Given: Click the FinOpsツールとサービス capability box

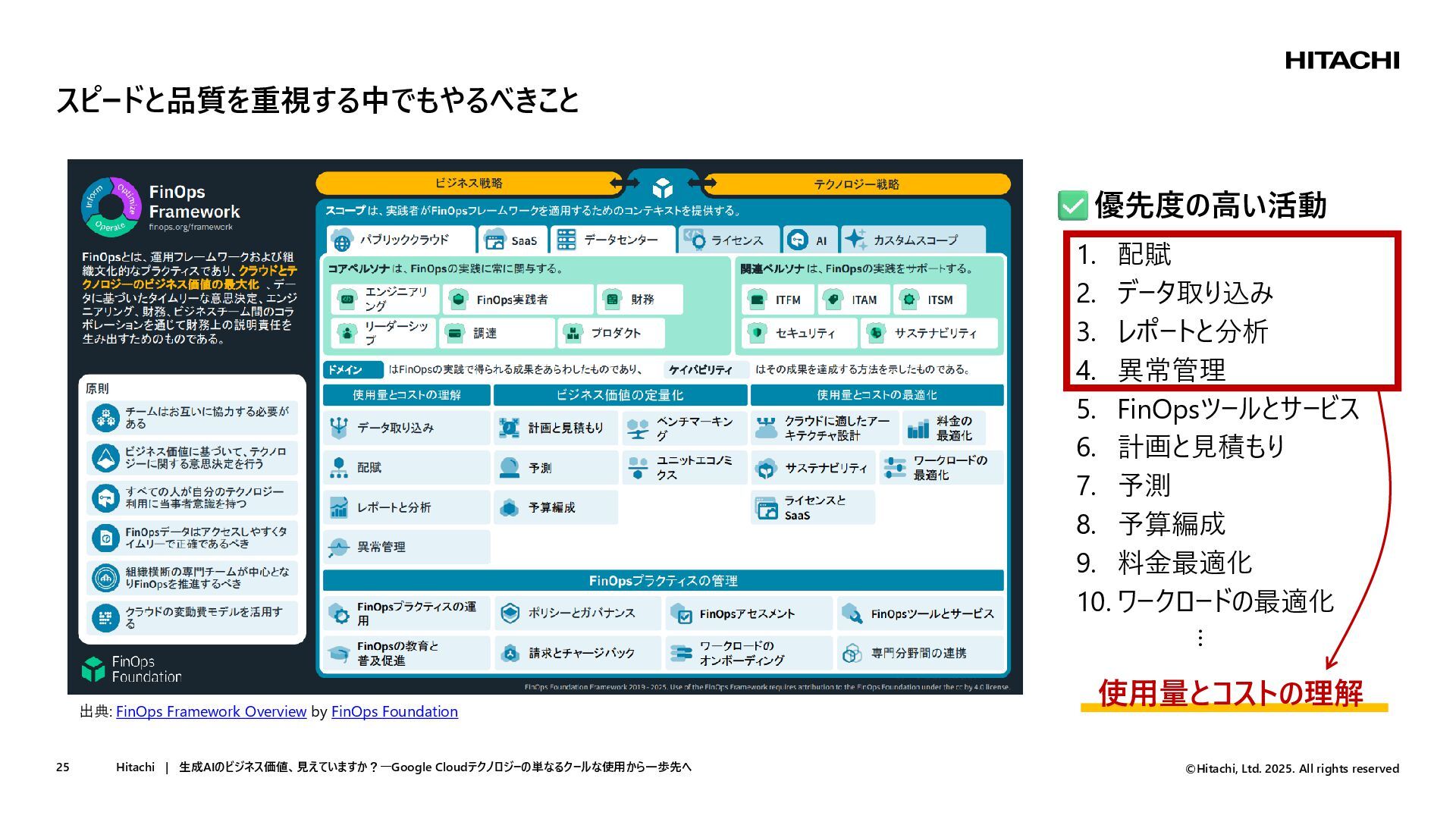Looking at the screenshot, I should point(920,613).
